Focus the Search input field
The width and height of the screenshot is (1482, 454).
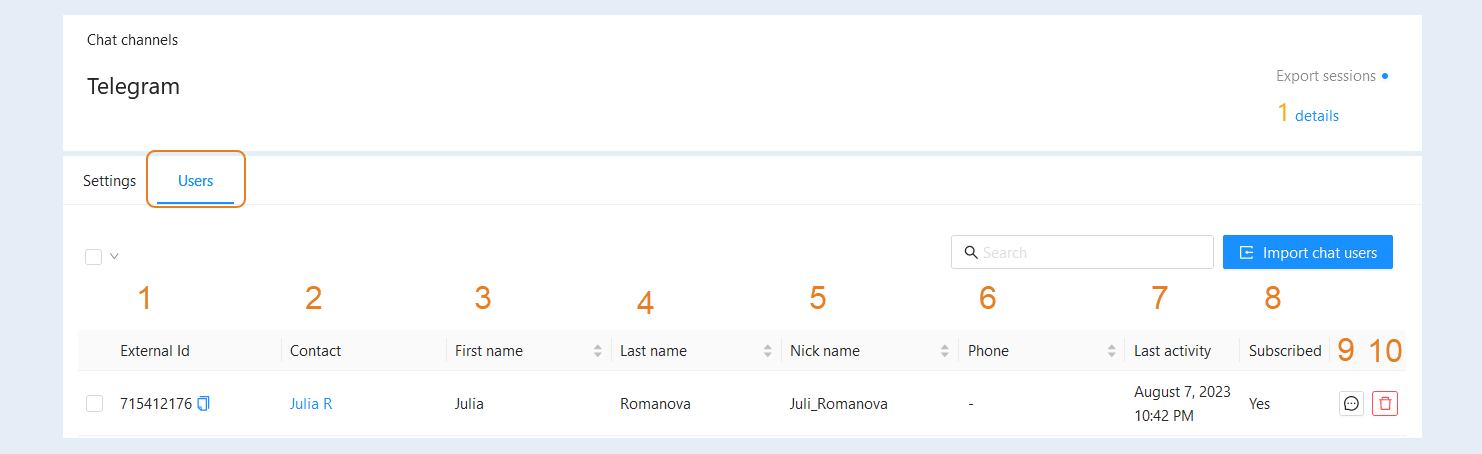pyautogui.click(x=1082, y=252)
